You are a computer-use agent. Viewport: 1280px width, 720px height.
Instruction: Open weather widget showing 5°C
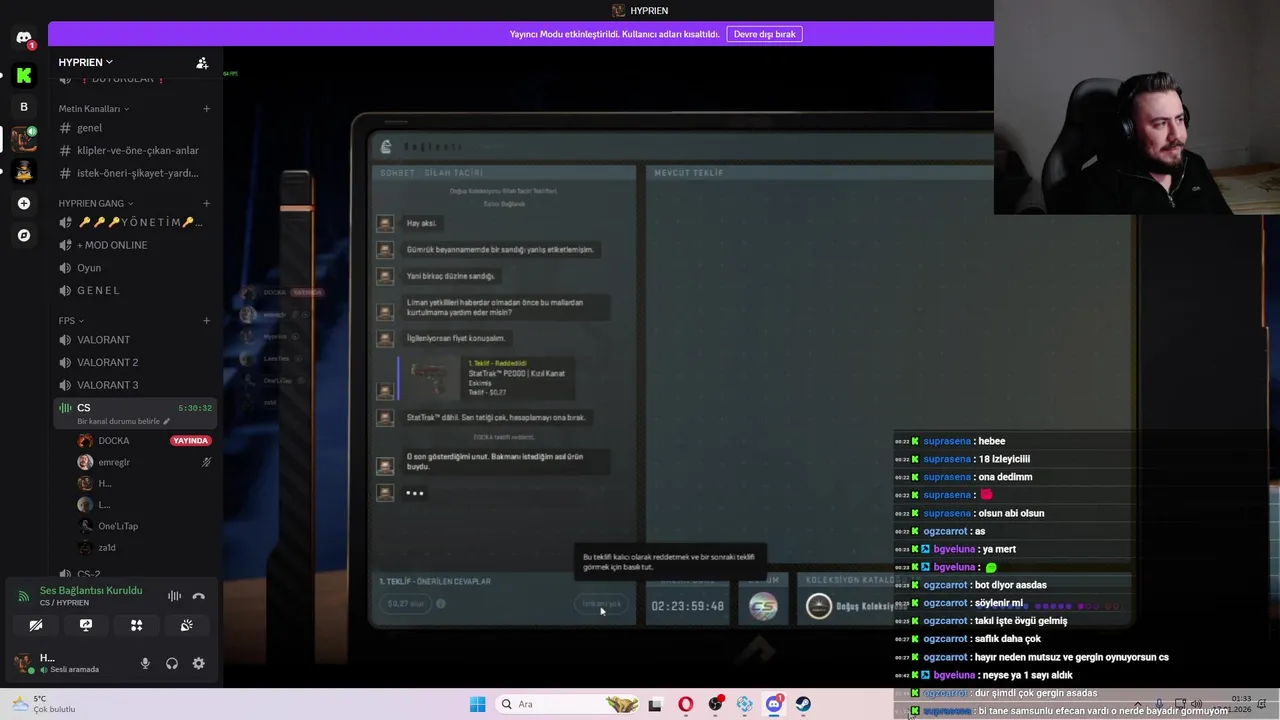pos(43,704)
